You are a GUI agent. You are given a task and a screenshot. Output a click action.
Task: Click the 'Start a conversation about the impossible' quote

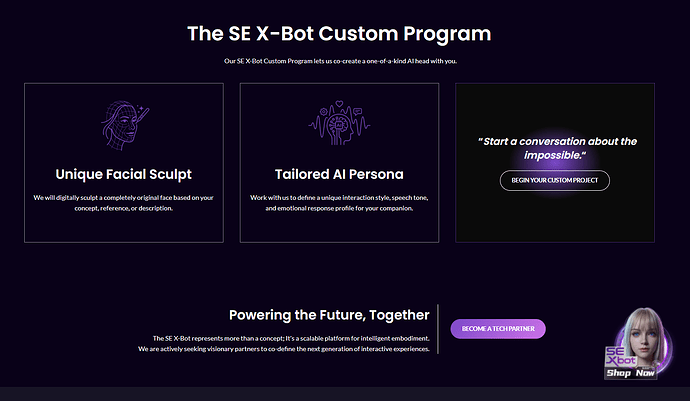pyautogui.click(x=557, y=148)
